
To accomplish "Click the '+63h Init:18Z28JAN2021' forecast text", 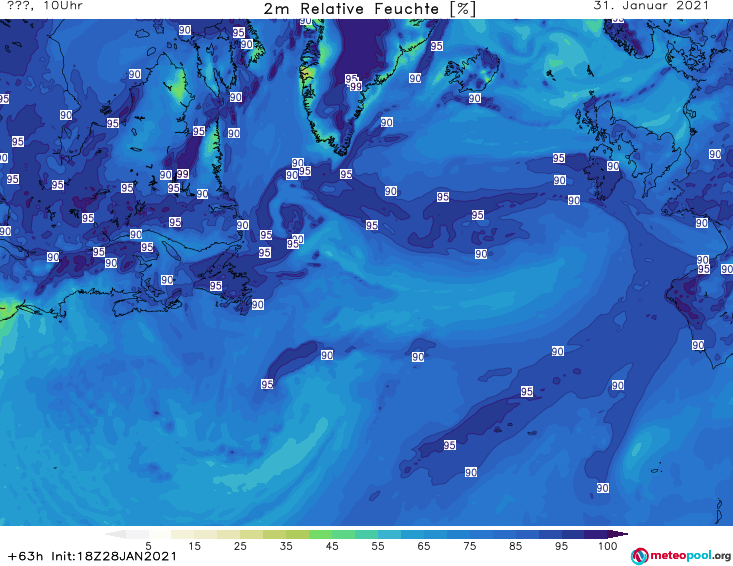I will (x=93, y=556).
